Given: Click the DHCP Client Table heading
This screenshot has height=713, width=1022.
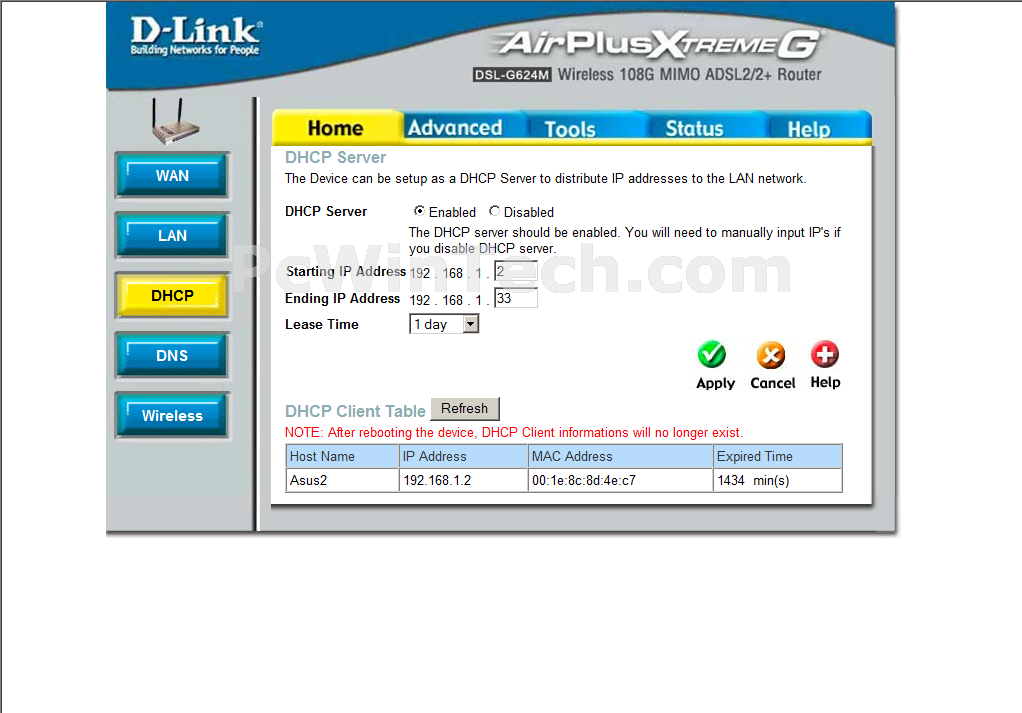Looking at the screenshot, I should [355, 411].
